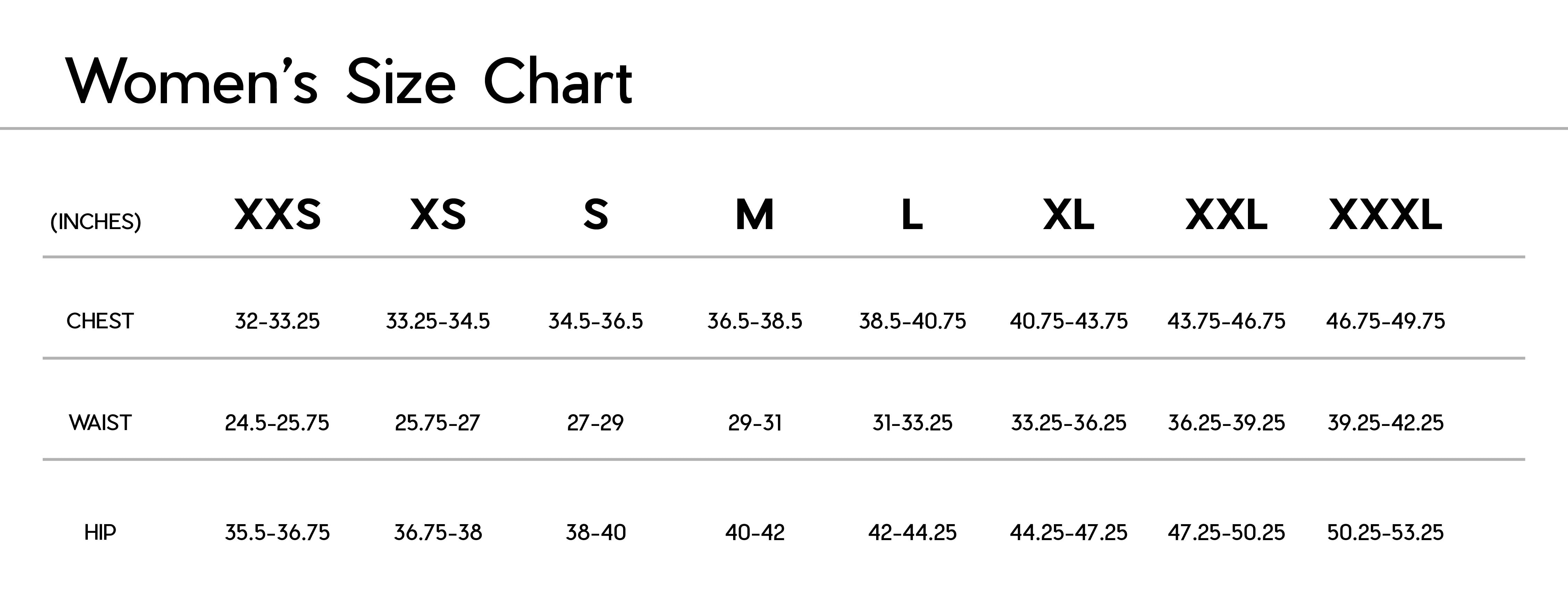Click the S size column header
The height and width of the screenshot is (596, 1568).
[x=595, y=215]
